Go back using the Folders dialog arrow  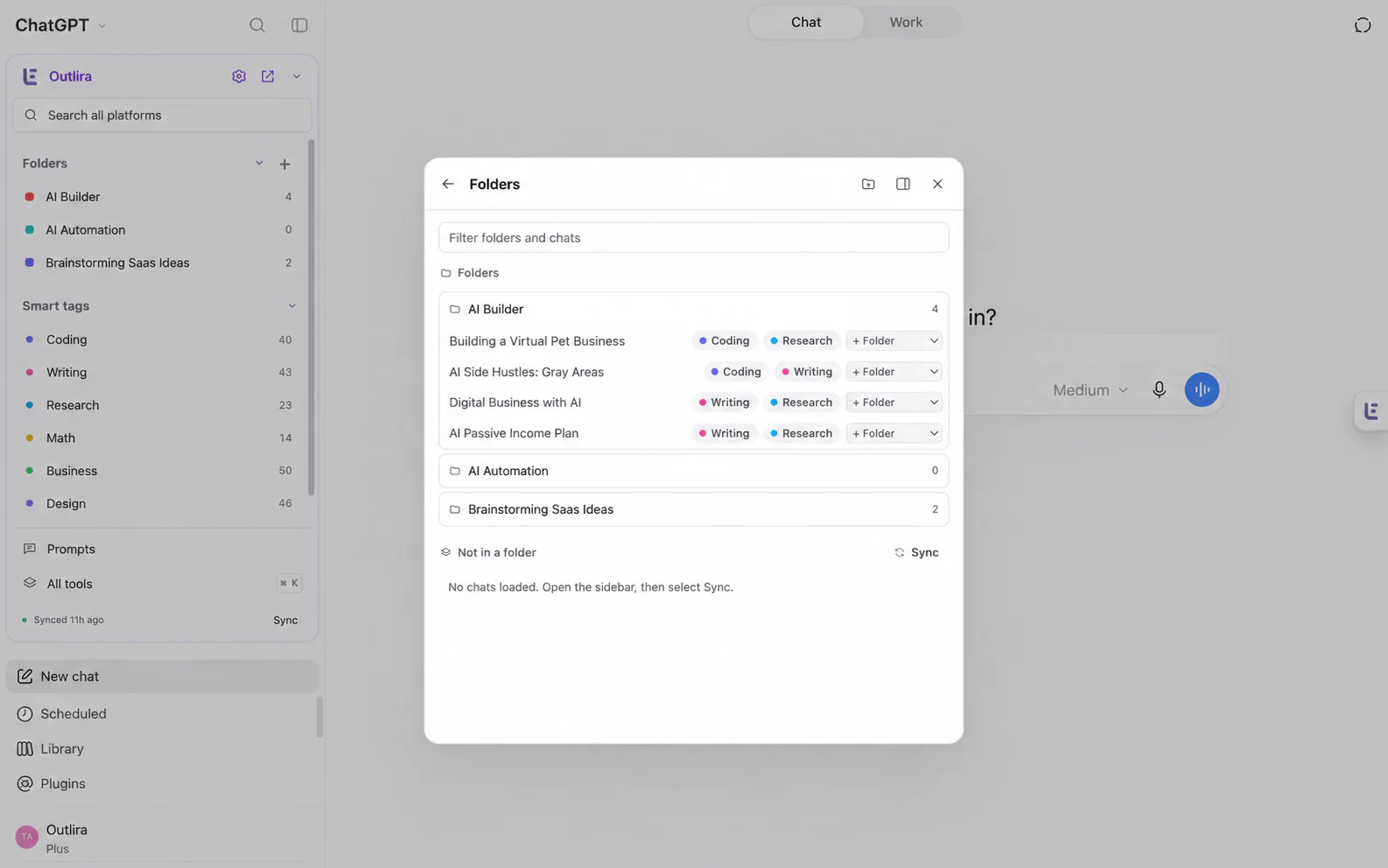(448, 184)
